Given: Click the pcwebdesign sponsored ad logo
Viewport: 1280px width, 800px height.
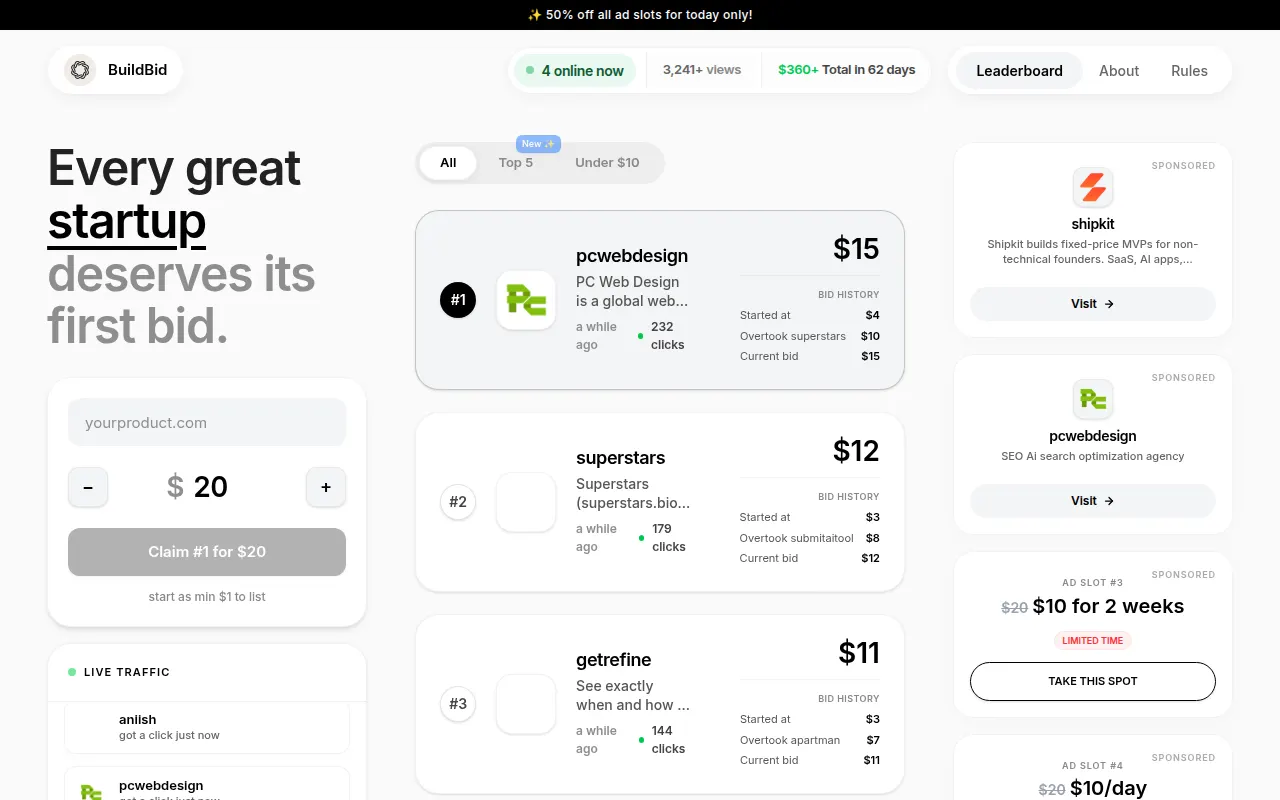Looking at the screenshot, I should tap(1093, 399).
